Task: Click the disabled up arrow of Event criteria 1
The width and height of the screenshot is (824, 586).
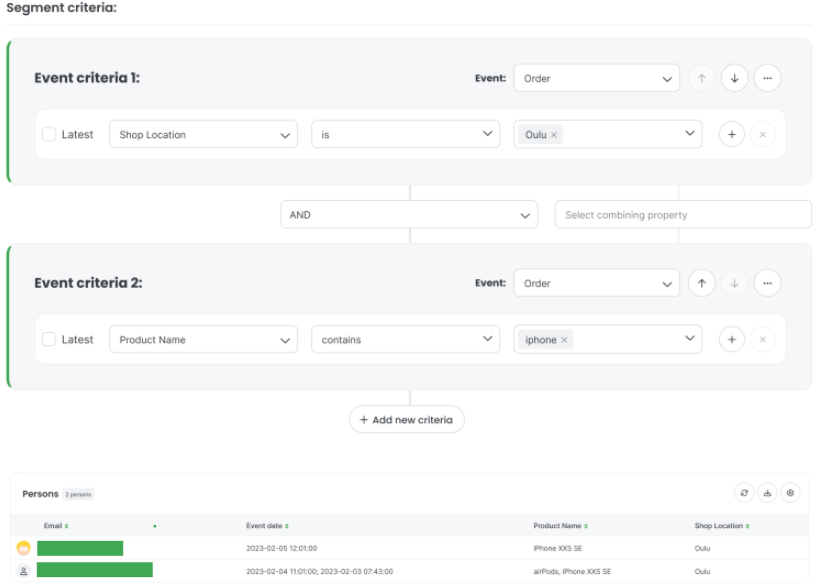Action: point(702,78)
